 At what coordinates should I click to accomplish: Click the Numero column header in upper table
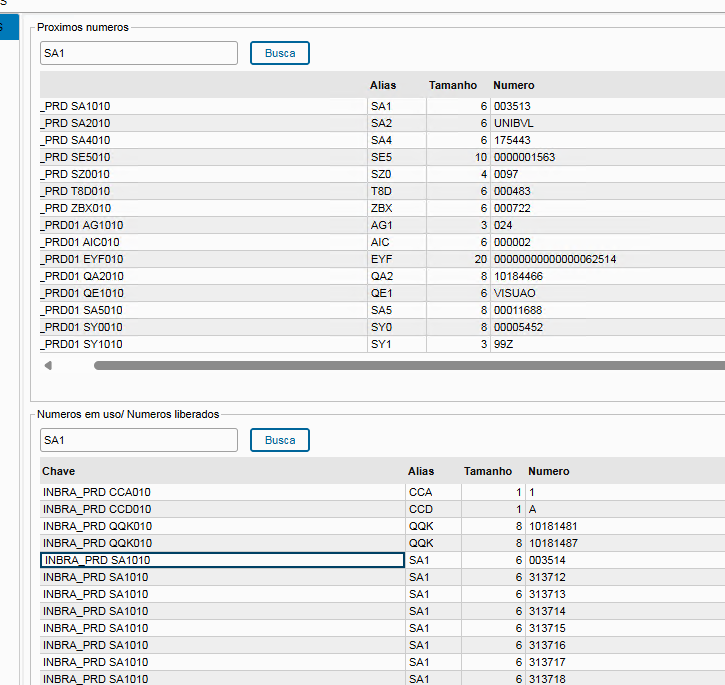coord(514,85)
